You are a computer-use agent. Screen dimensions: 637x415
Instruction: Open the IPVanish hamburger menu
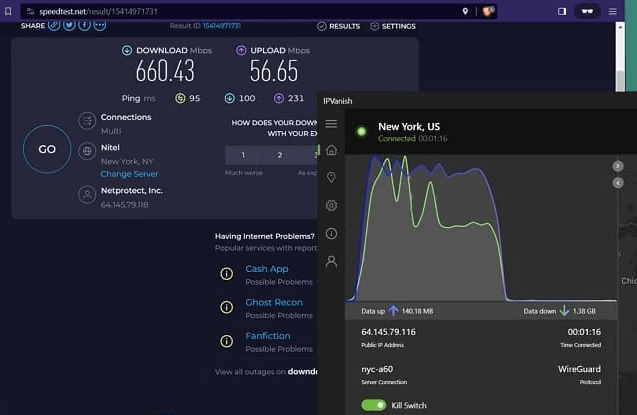point(331,123)
